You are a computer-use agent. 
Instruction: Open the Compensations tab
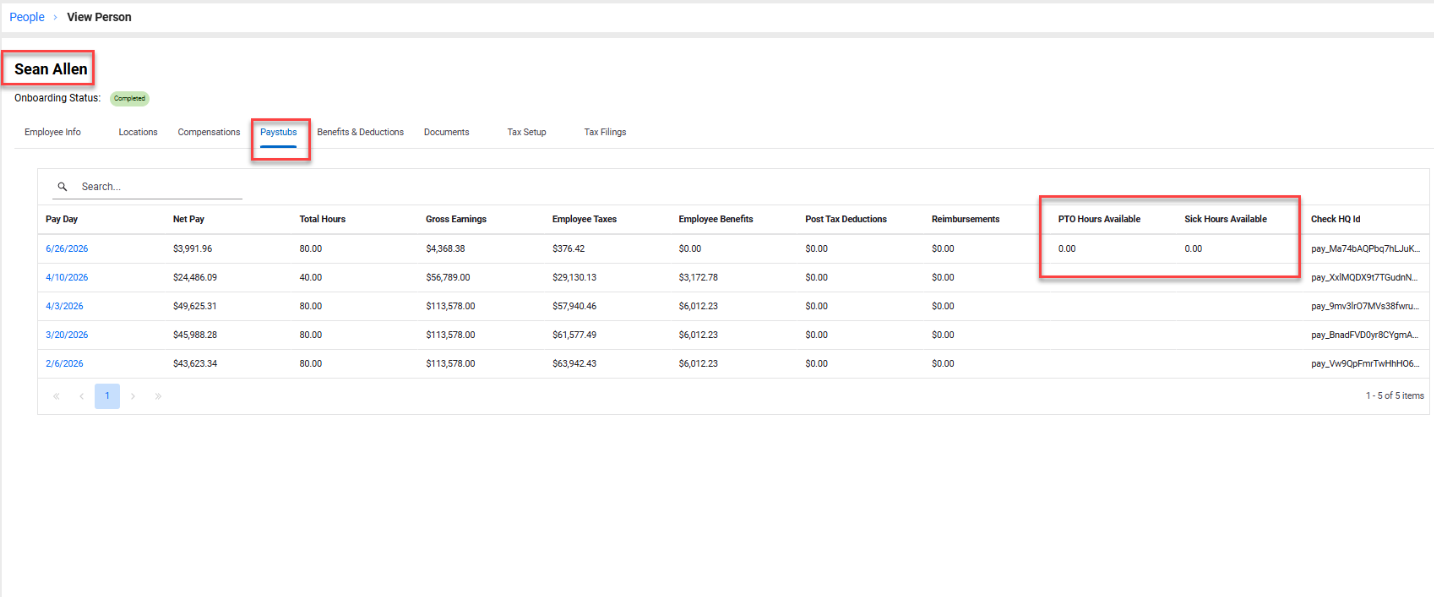point(209,132)
